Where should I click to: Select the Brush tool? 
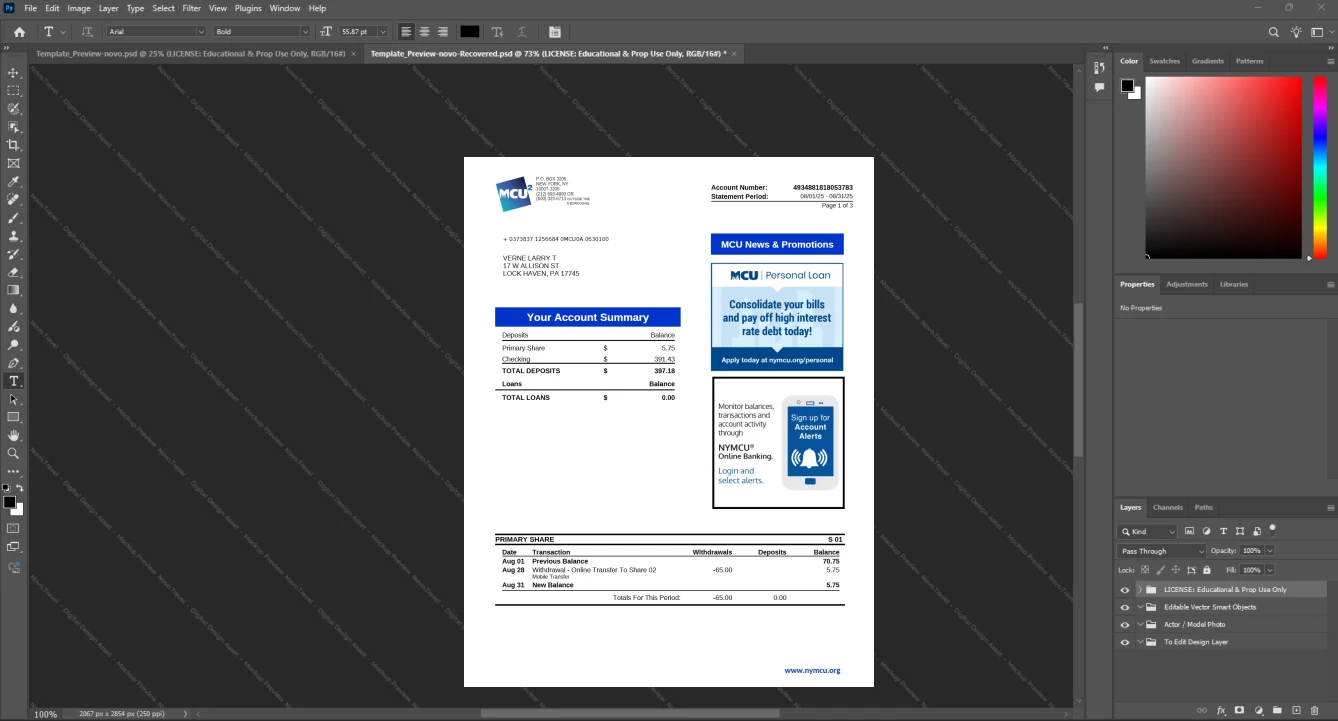pyautogui.click(x=13, y=218)
